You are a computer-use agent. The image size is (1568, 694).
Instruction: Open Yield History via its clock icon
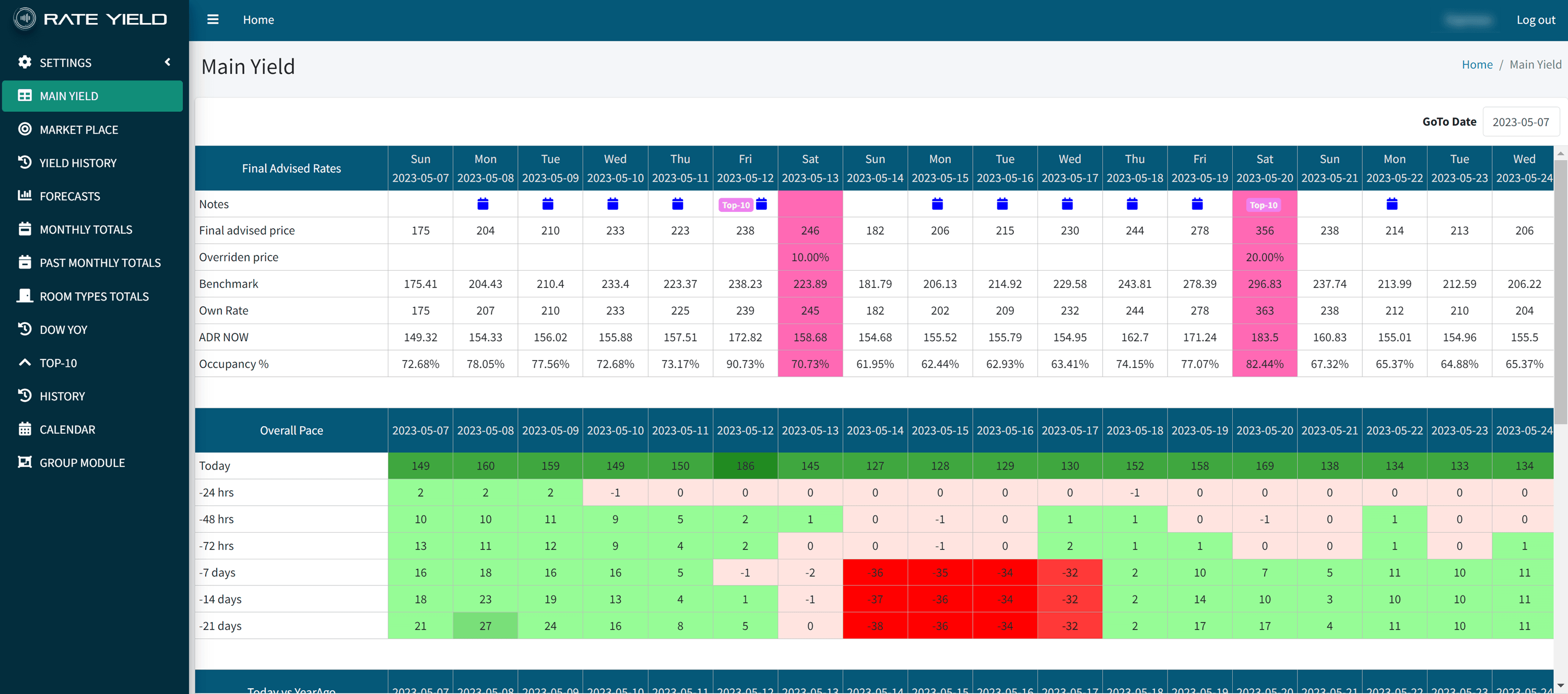(25, 162)
